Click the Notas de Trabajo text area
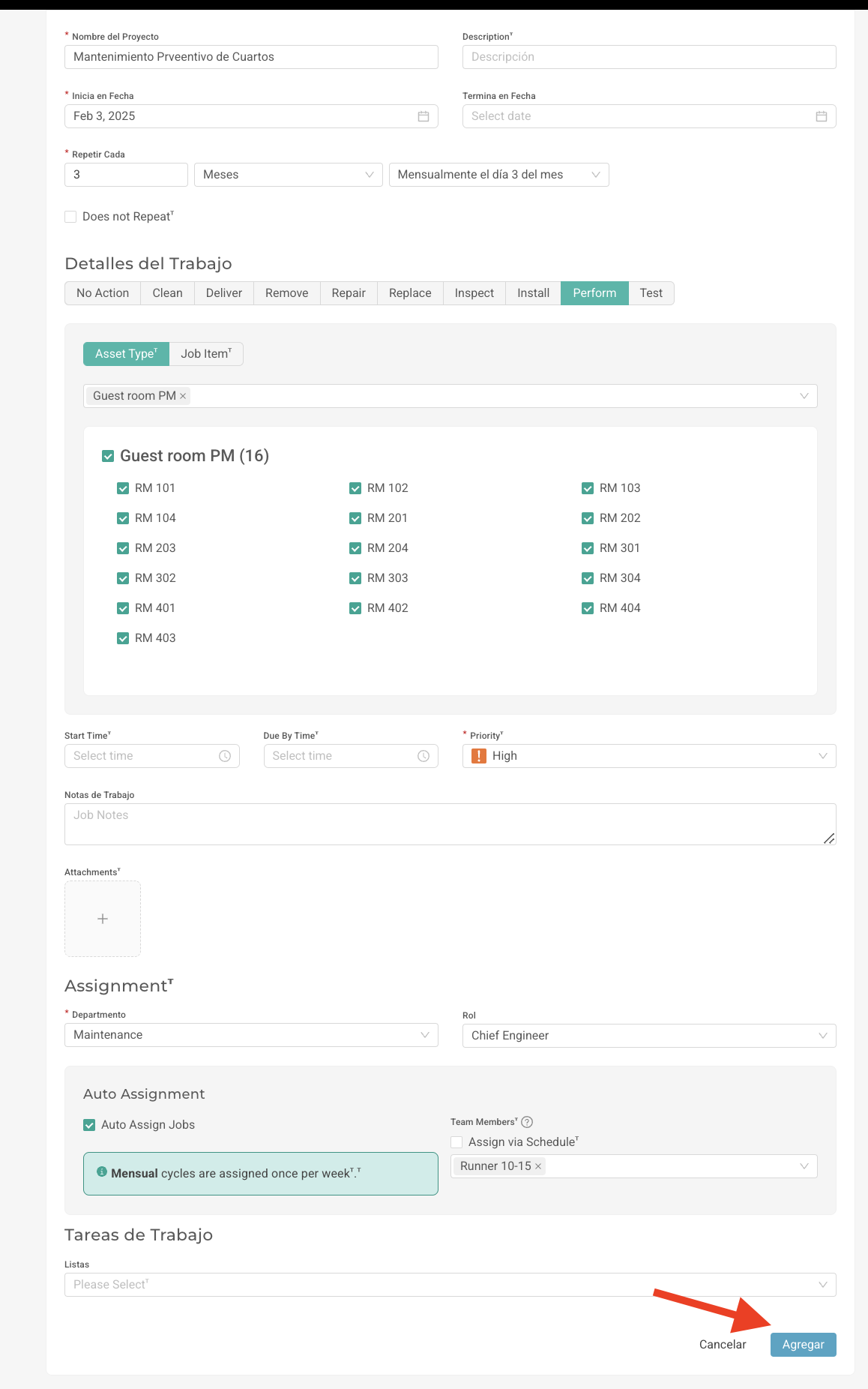 point(450,824)
